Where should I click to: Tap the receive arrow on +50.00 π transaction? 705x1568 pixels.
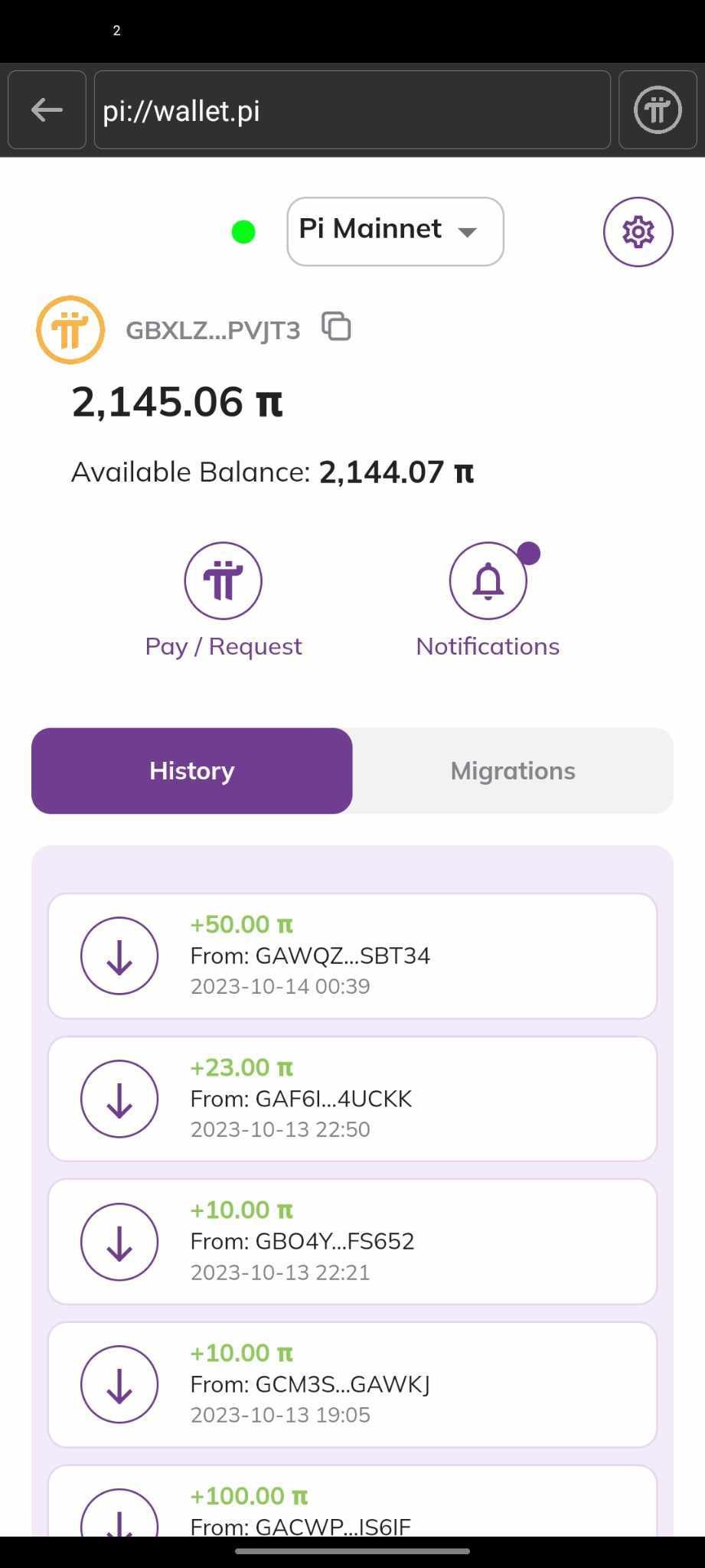click(x=119, y=955)
